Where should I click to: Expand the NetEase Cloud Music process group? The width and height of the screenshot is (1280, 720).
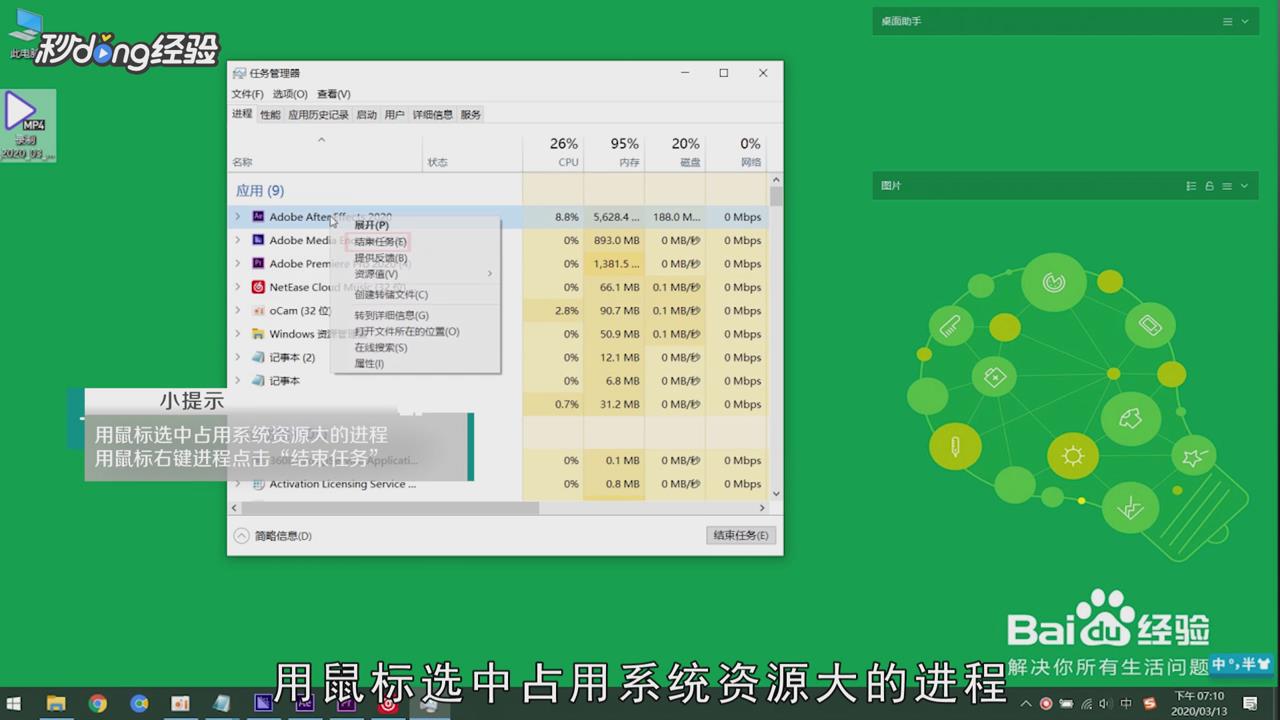coord(238,287)
